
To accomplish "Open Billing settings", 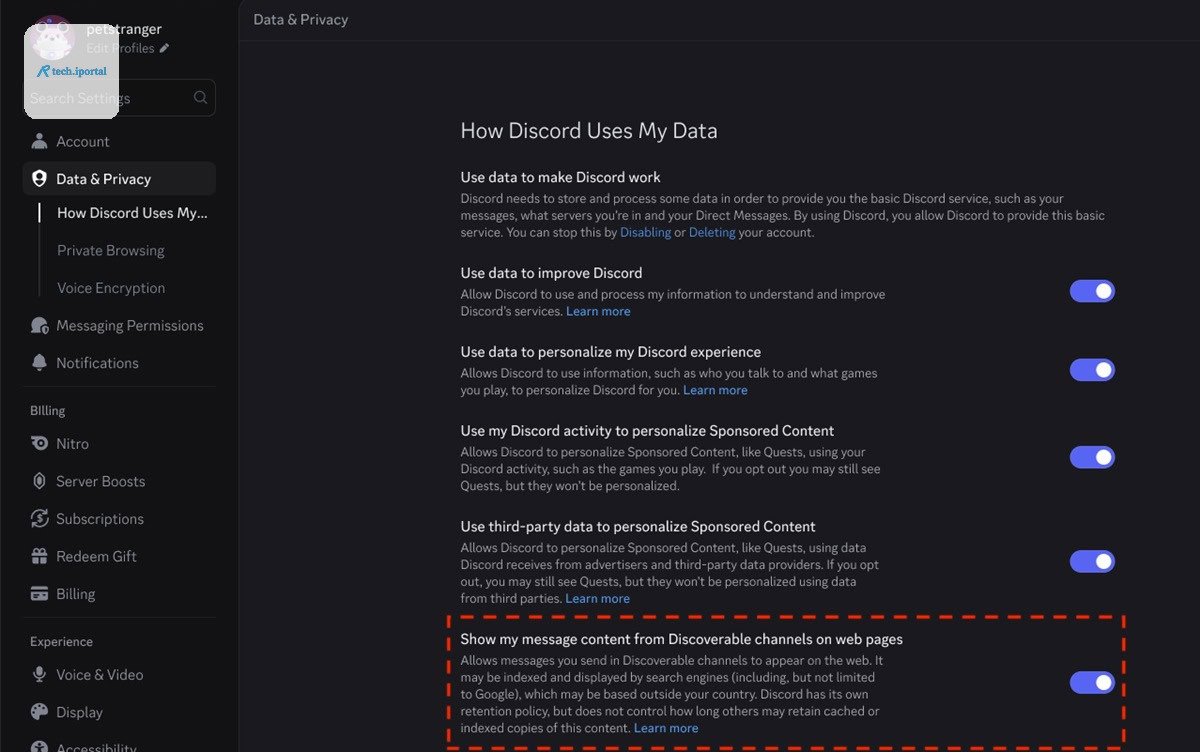I will coord(119,594).
